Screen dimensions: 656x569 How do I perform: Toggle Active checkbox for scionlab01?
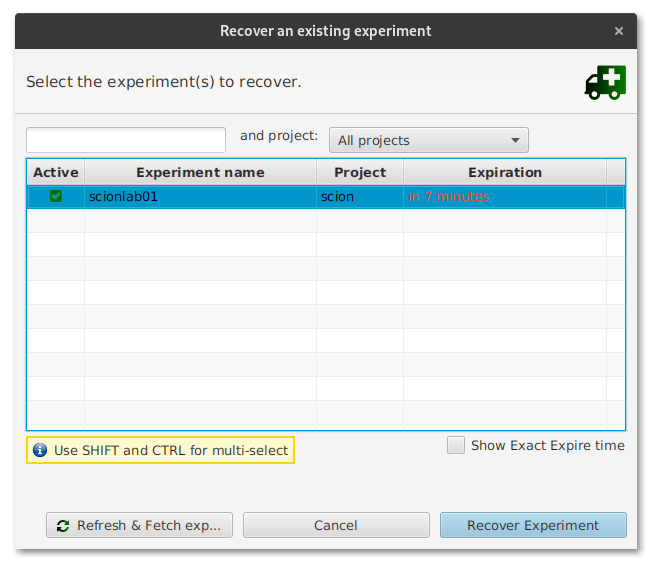56,196
